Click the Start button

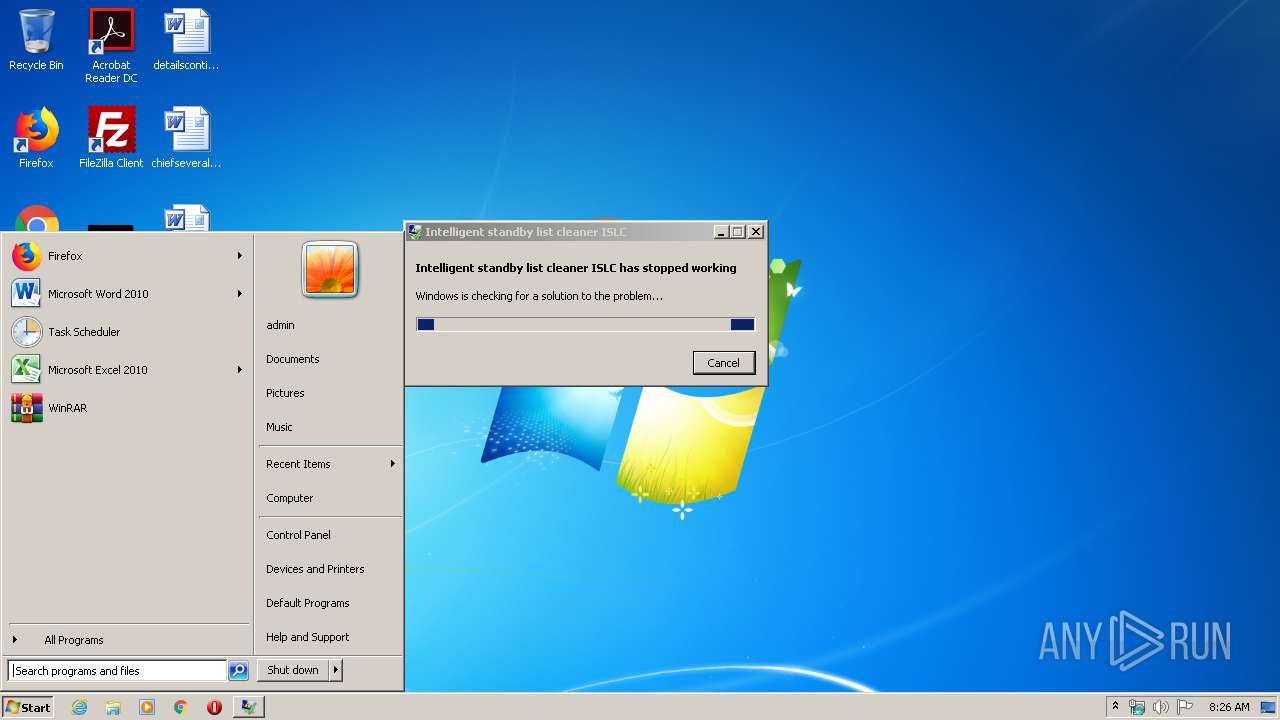coord(28,707)
